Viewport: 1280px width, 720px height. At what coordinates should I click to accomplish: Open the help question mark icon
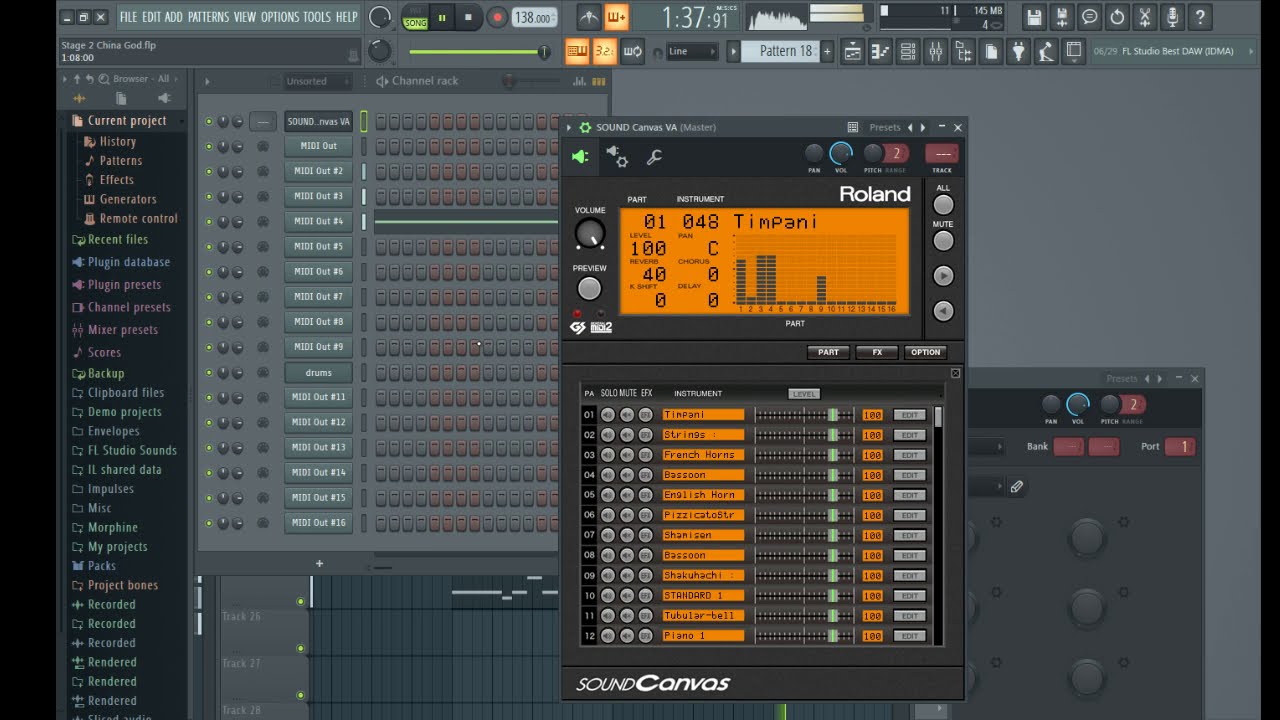point(1200,17)
